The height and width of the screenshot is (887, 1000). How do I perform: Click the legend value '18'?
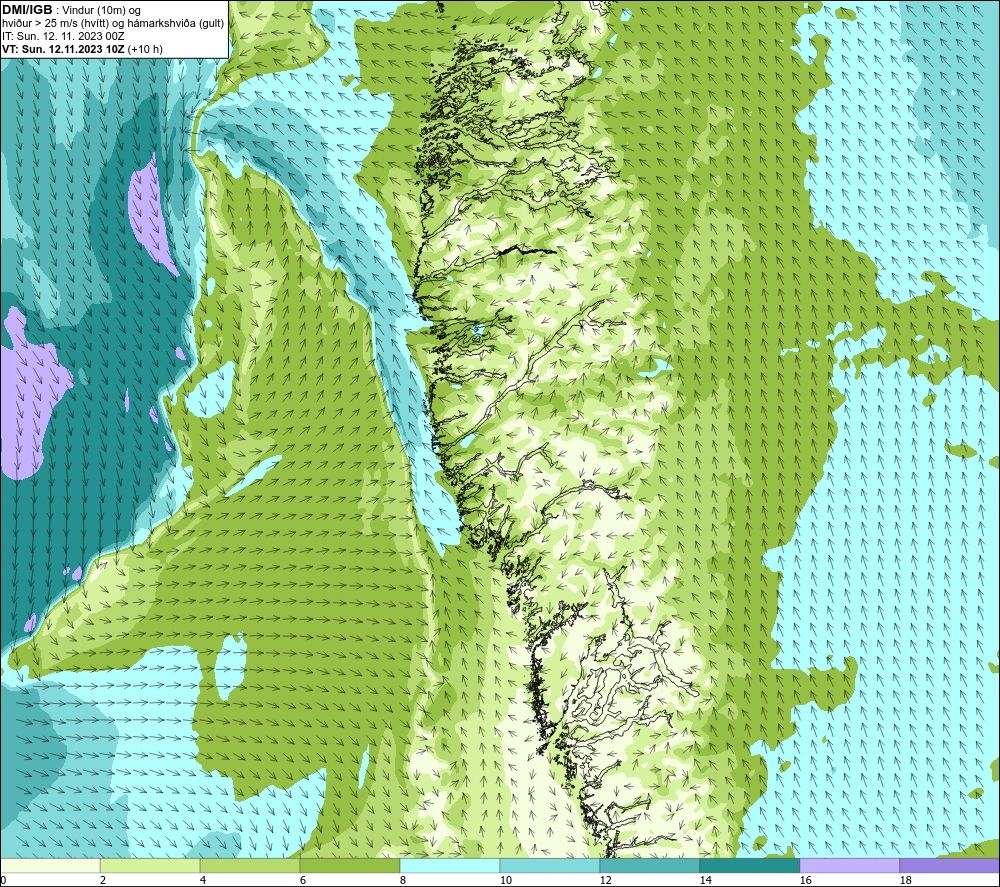(905, 881)
